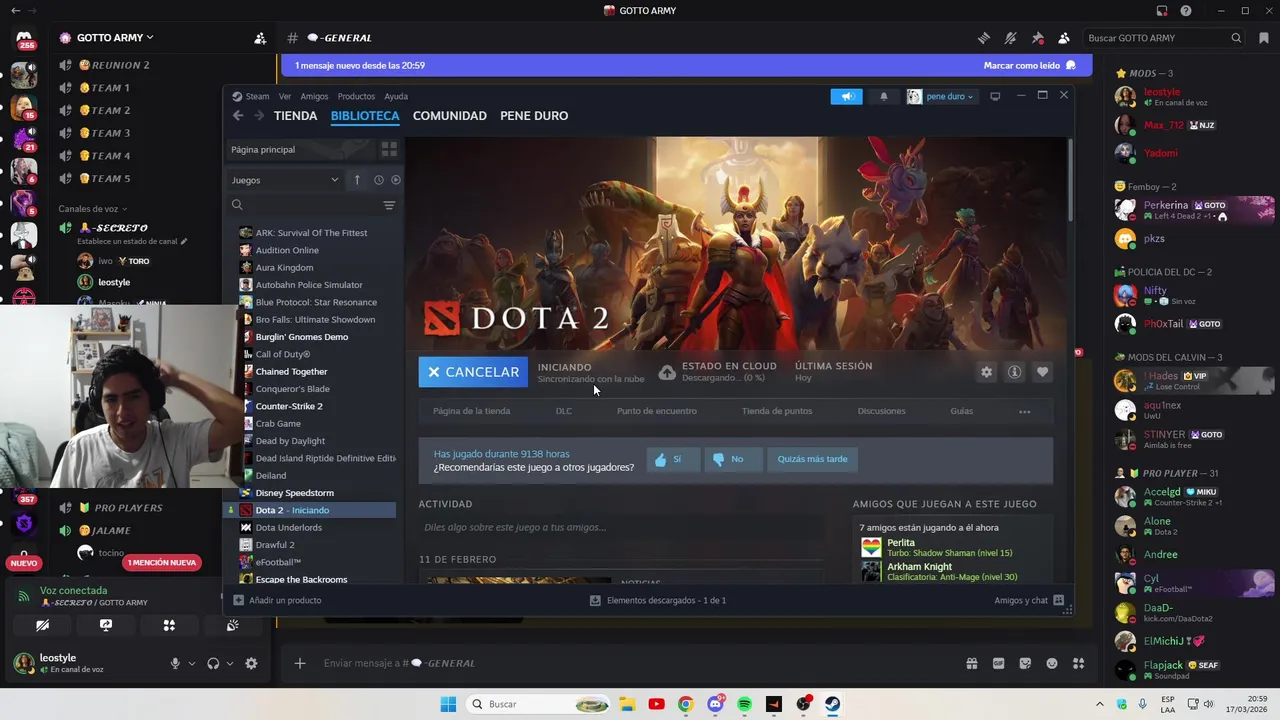Viewport: 1280px width, 720px height.
Task: Open microphone input options chevron in Discord
Action: pos(191,663)
